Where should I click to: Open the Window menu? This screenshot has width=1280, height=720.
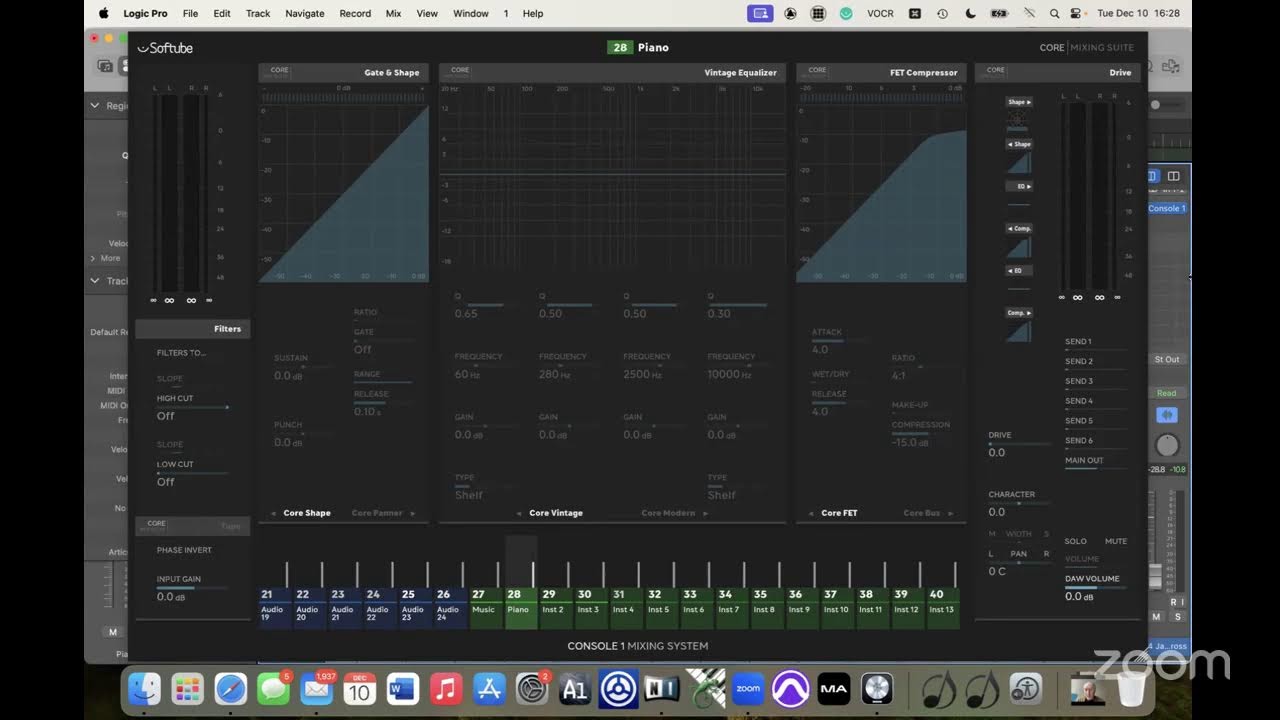pyautogui.click(x=471, y=13)
